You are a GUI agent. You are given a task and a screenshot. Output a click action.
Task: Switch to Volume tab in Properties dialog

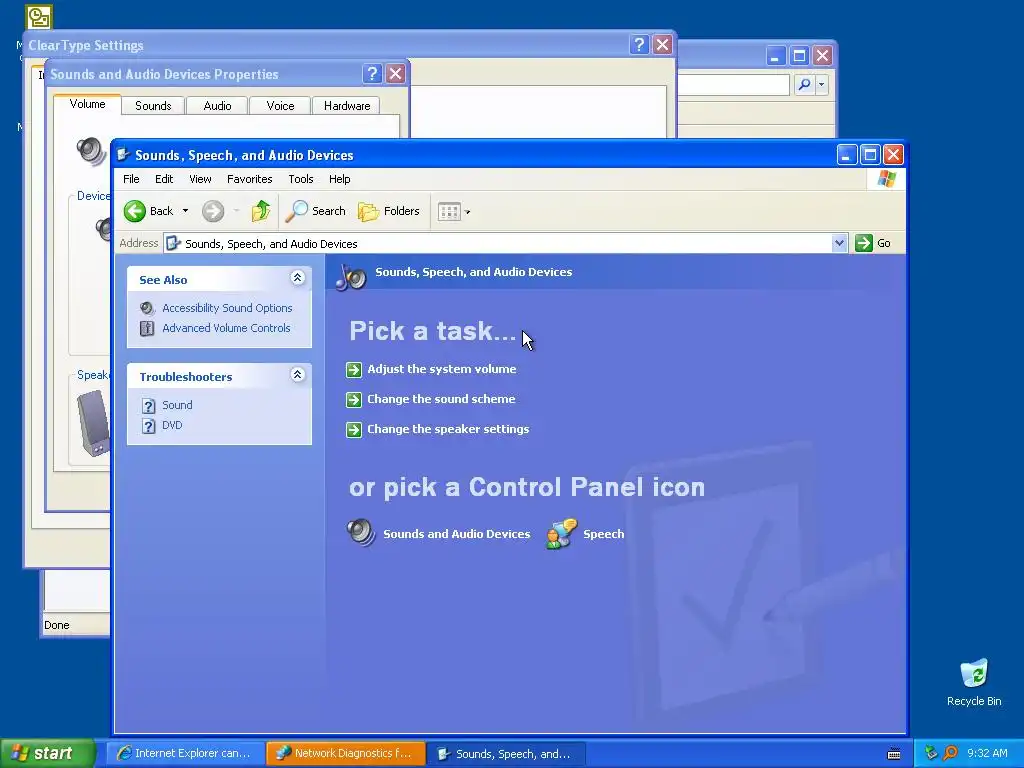[88, 104]
